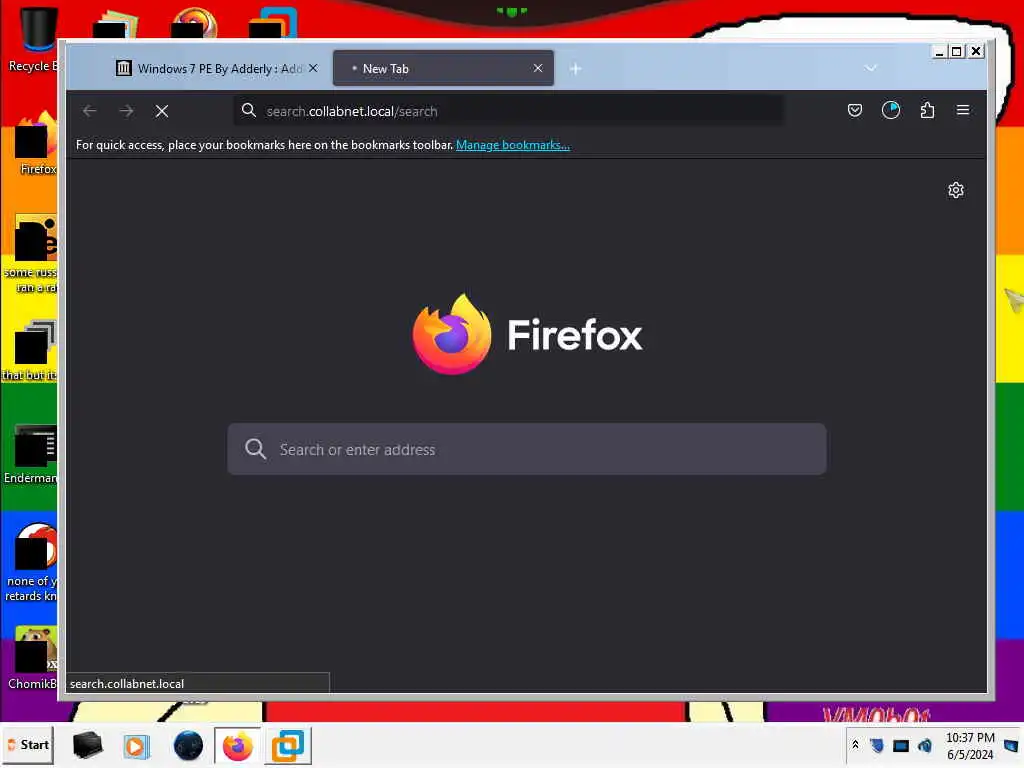Open a new tab with the plus button
1024x768 pixels.
pos(575,69)
